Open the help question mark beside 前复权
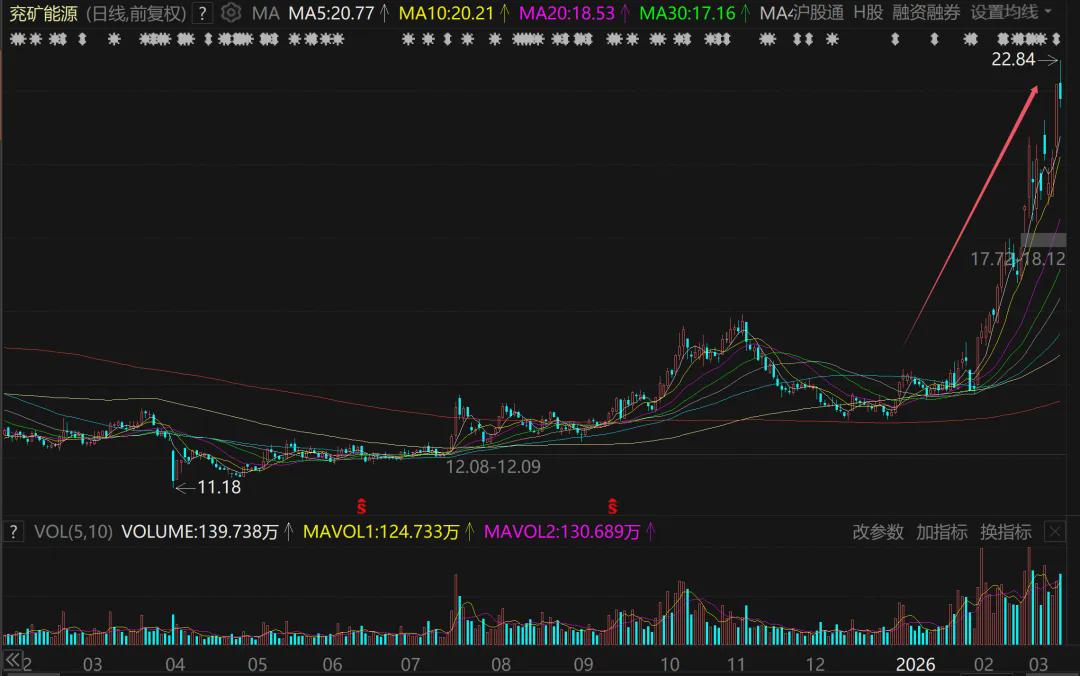This screenshot has height=676, width=1080. (x=203, y=13)
